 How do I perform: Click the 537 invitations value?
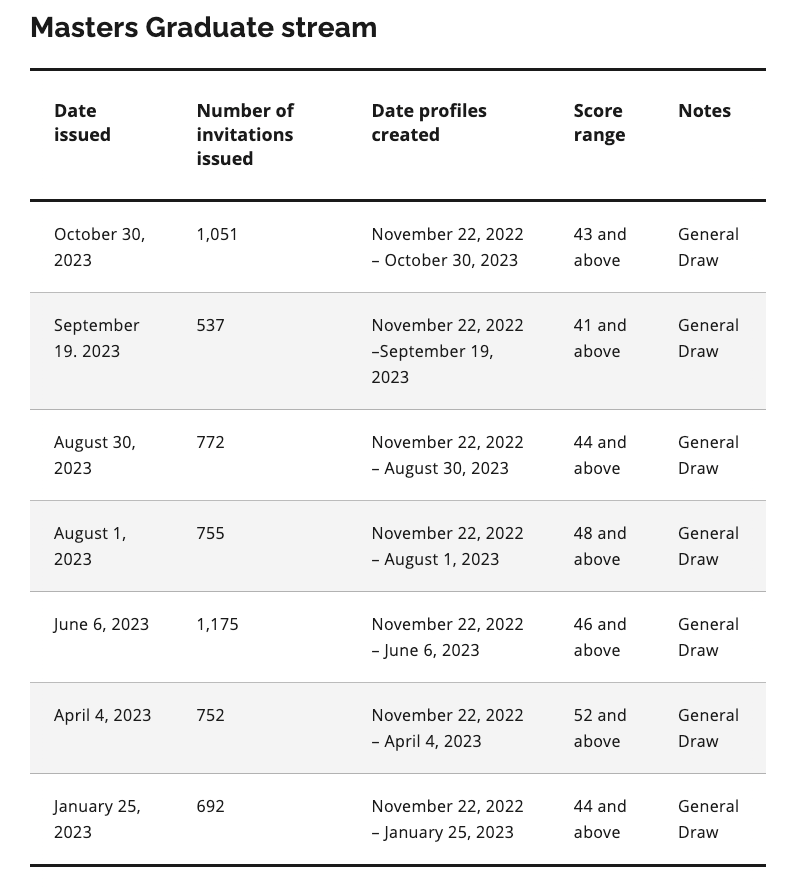pos(210,325)
